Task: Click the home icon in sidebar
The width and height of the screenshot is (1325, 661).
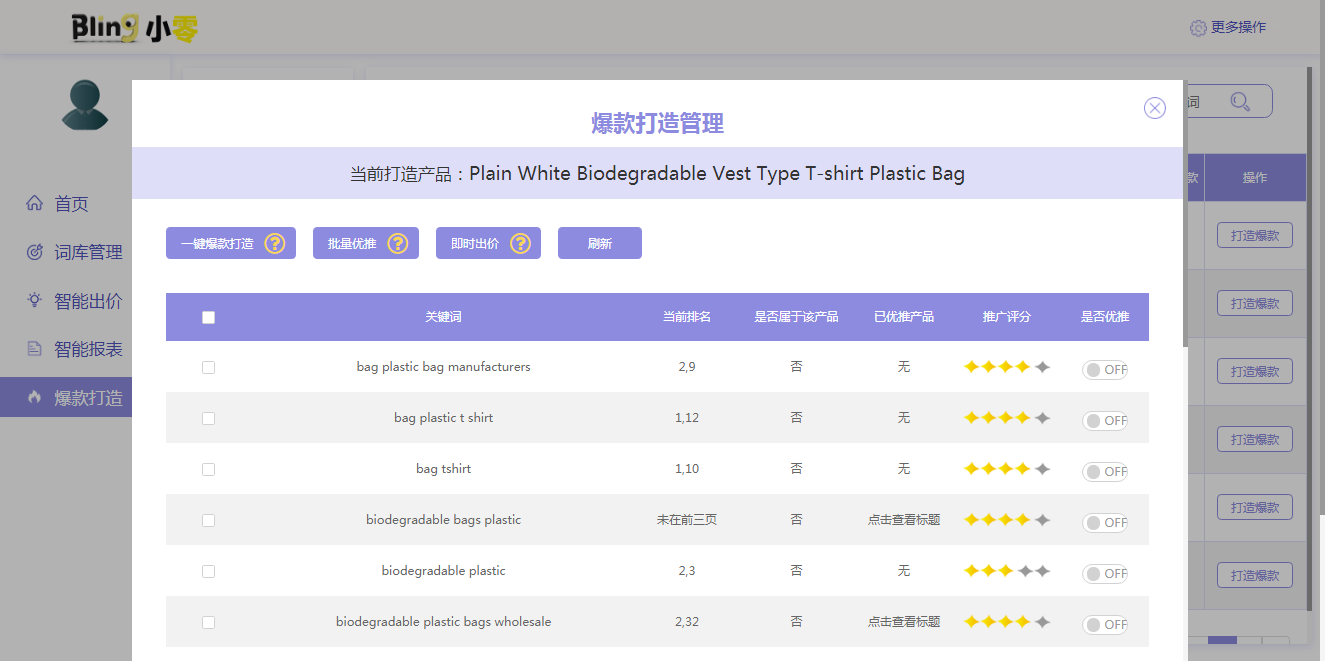Action: pos(34,203)
